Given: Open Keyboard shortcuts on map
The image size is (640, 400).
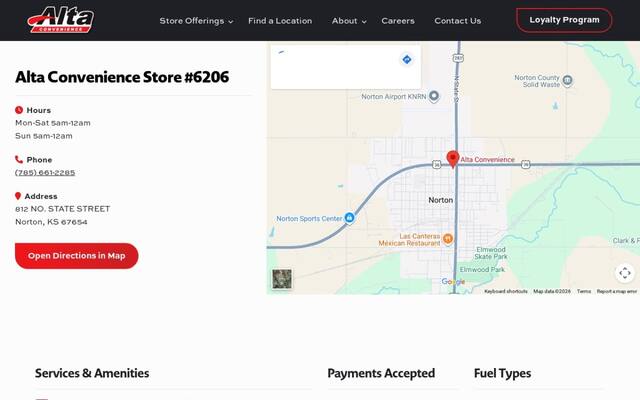Looking at the screenshot, I should (x=506, y=291).
